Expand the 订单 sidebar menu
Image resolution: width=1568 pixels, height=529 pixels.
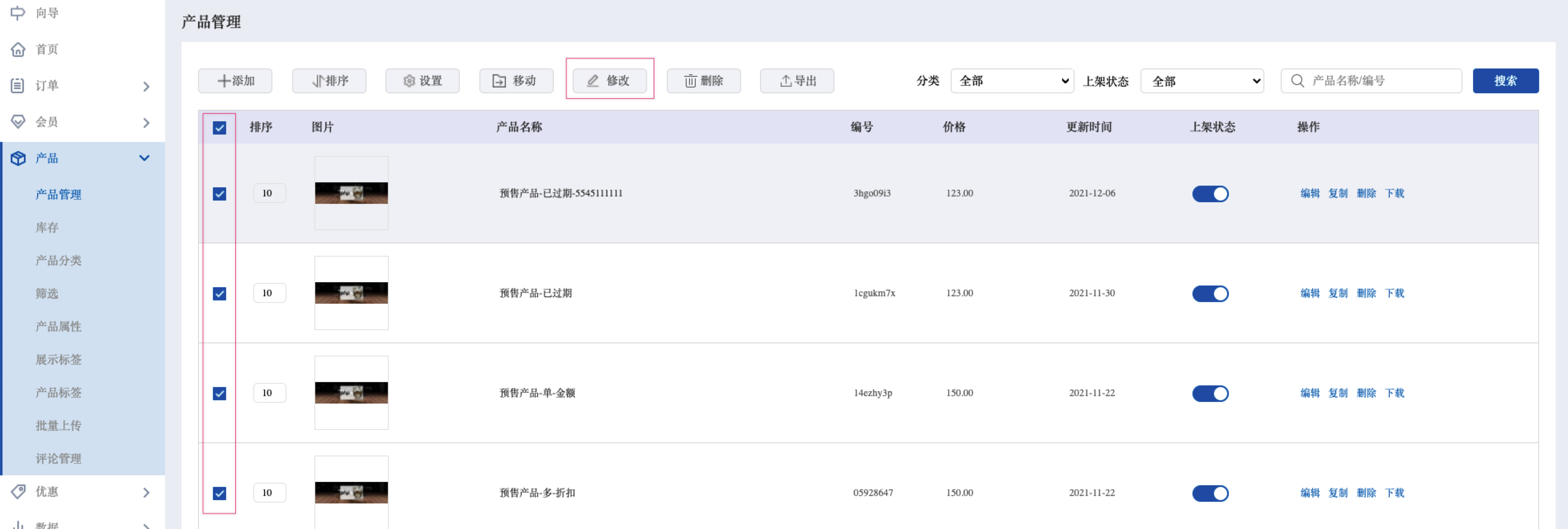coord(82,86)
